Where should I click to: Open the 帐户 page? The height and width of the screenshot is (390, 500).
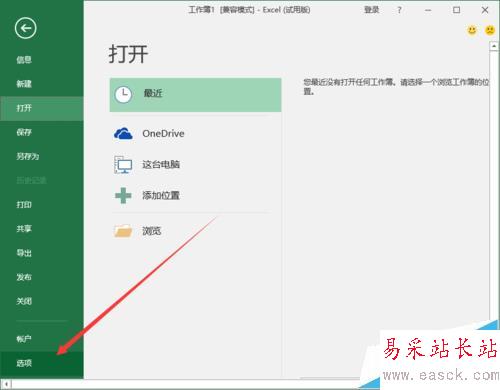pos(24,339)
